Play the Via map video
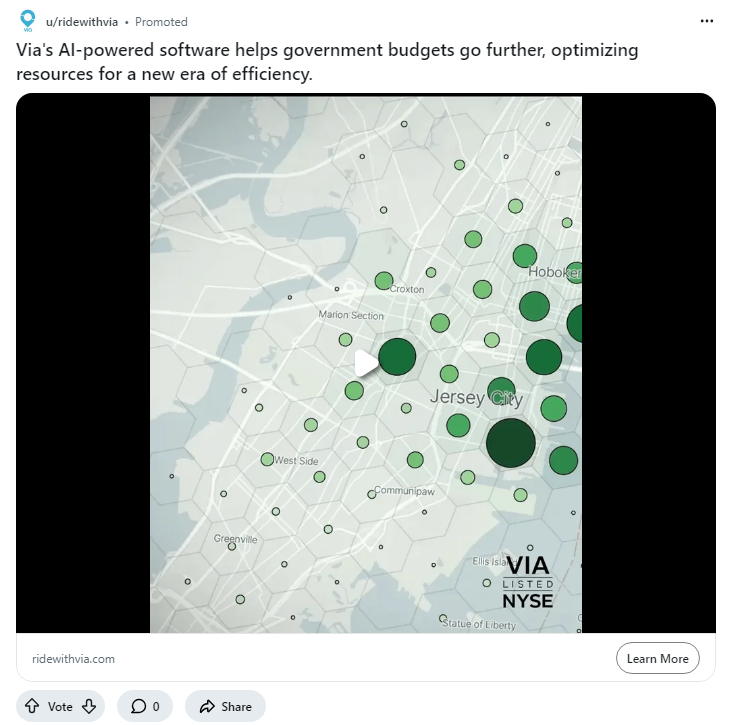This screenshot has height=725, width=732. 366,363
